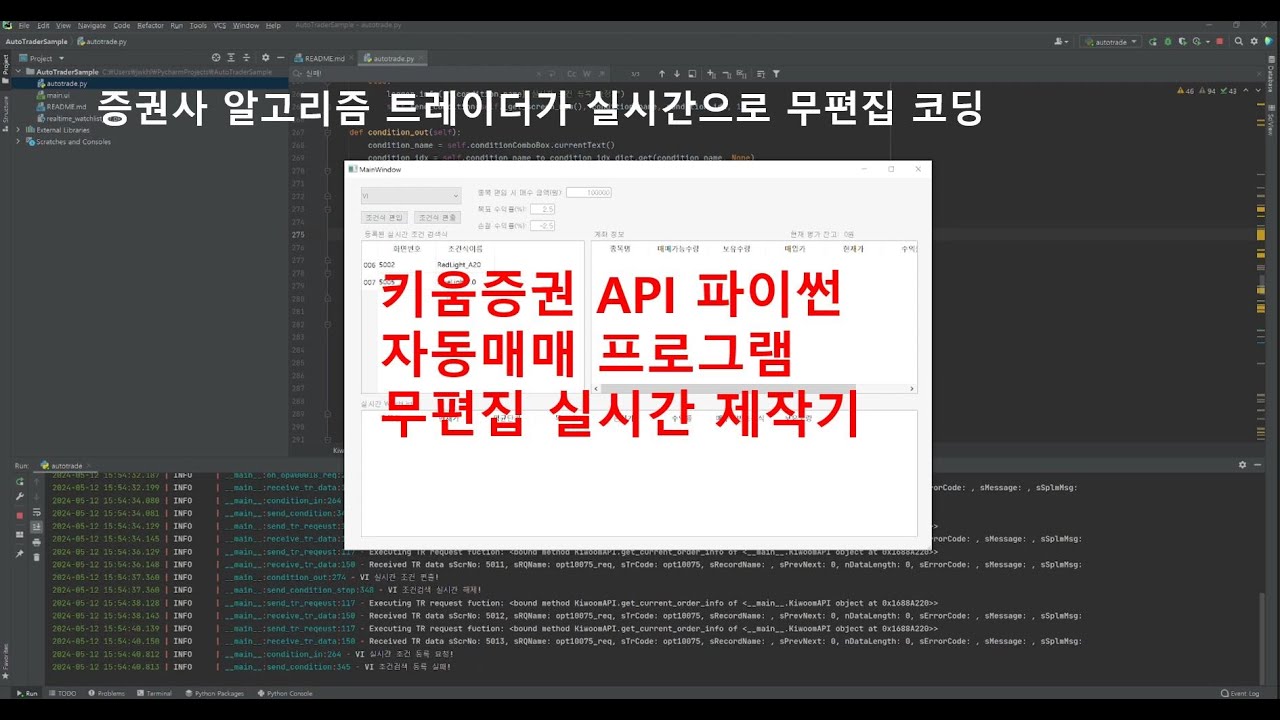Open the VCS menu
Viewport: 1280px width, 720px height.
point(220,25)
